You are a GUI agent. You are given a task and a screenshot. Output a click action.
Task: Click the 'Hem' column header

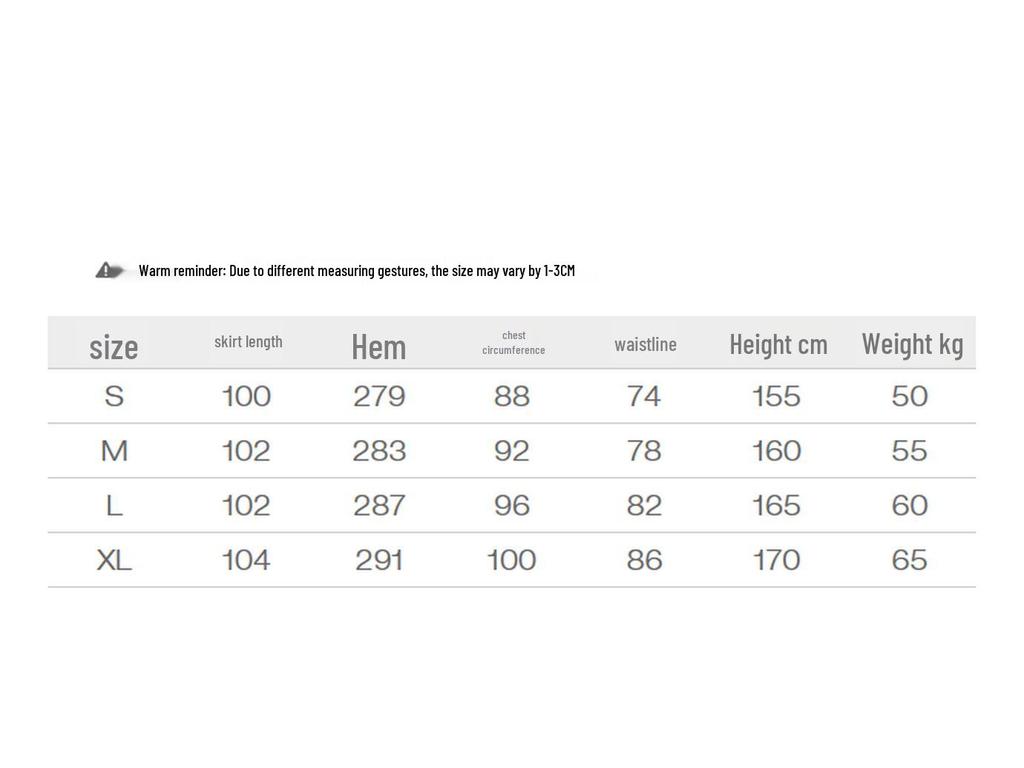click(x=379, y=346)
